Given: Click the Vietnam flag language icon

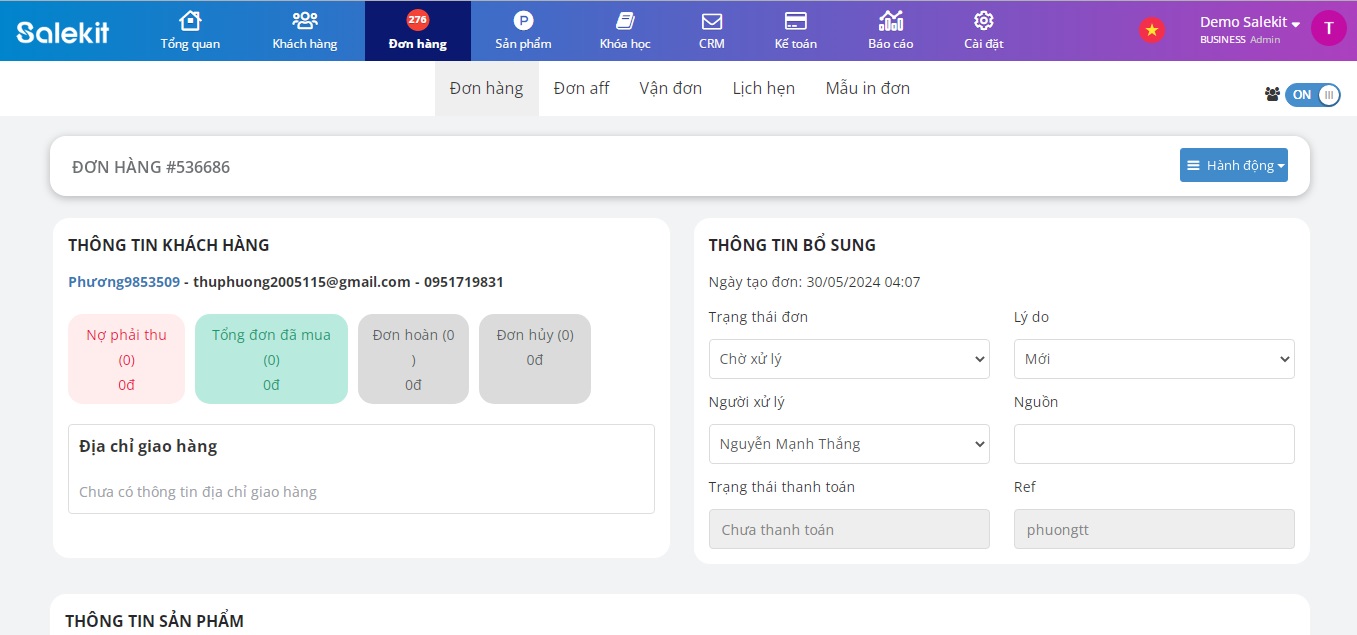Looking at the screenshot, I should pyautogui.click(x=1152, y=30).
